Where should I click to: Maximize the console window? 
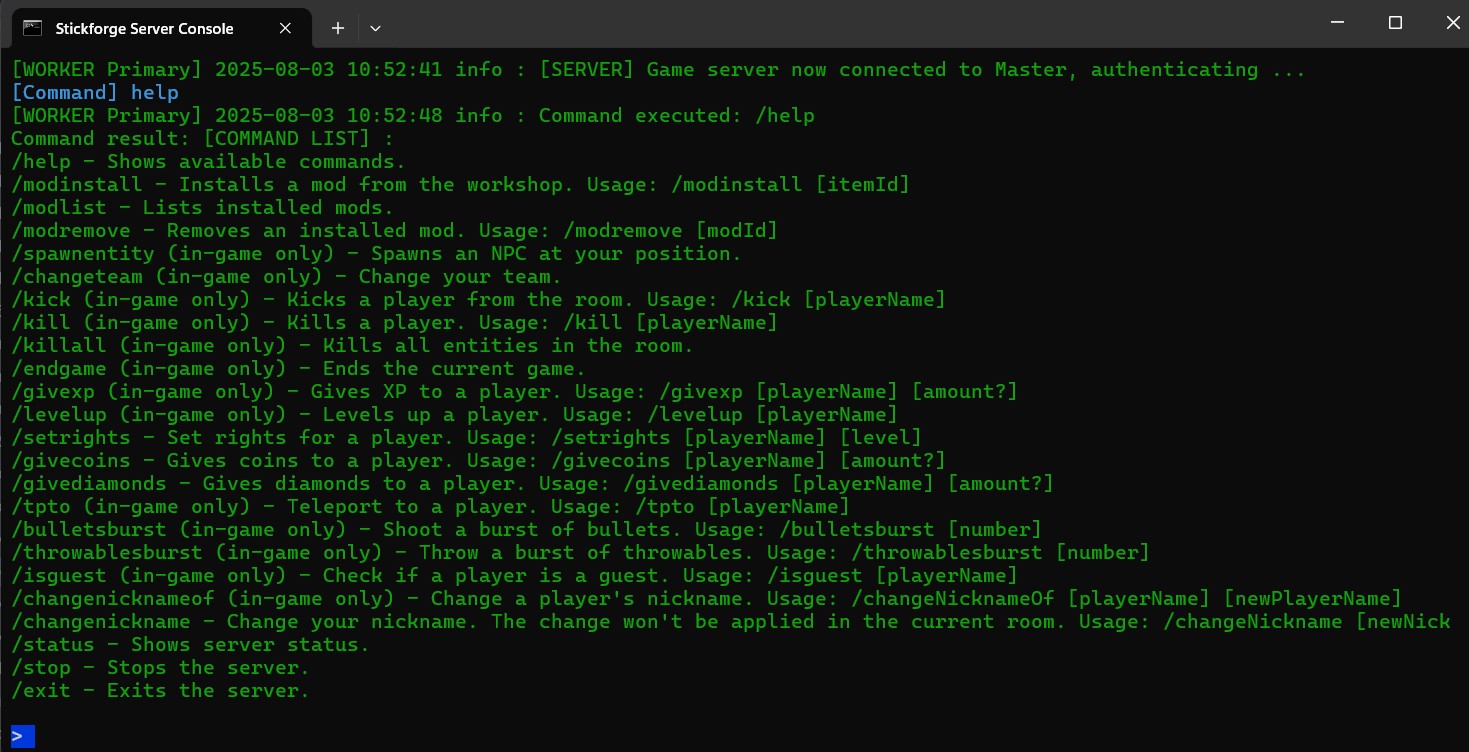[x=1395, y=22]
